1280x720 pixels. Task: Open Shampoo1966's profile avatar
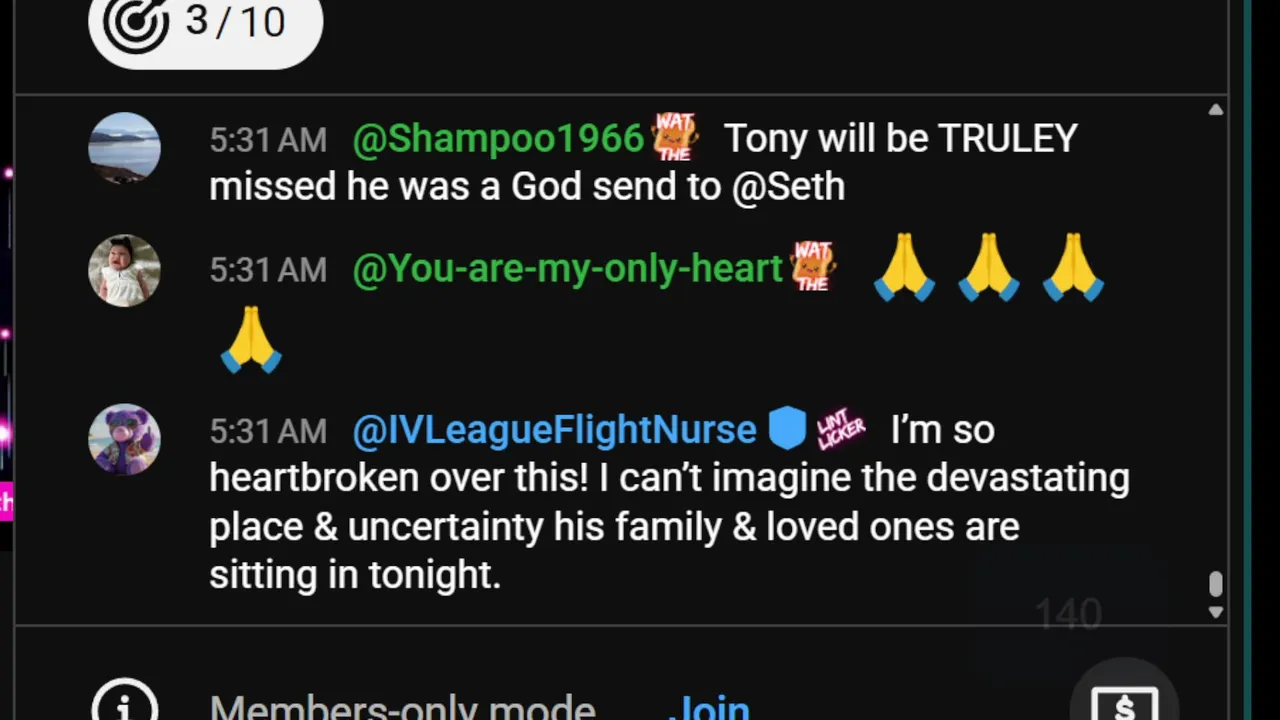pos(124,147)
